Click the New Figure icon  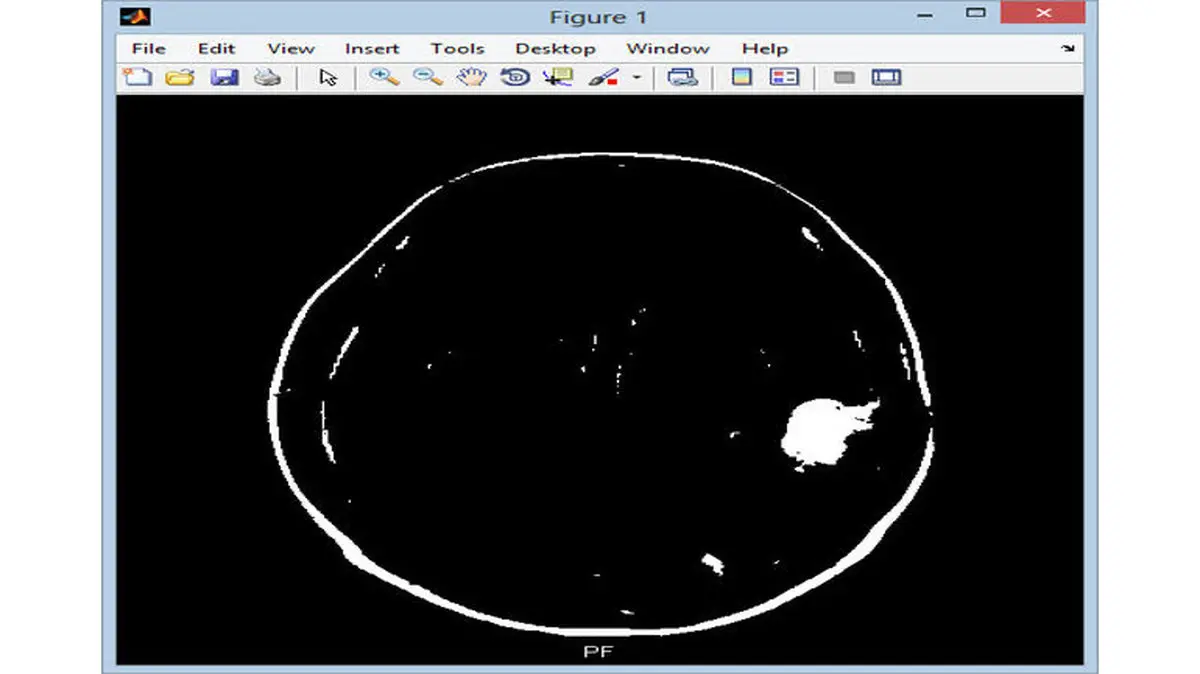(x=137, y=77)
